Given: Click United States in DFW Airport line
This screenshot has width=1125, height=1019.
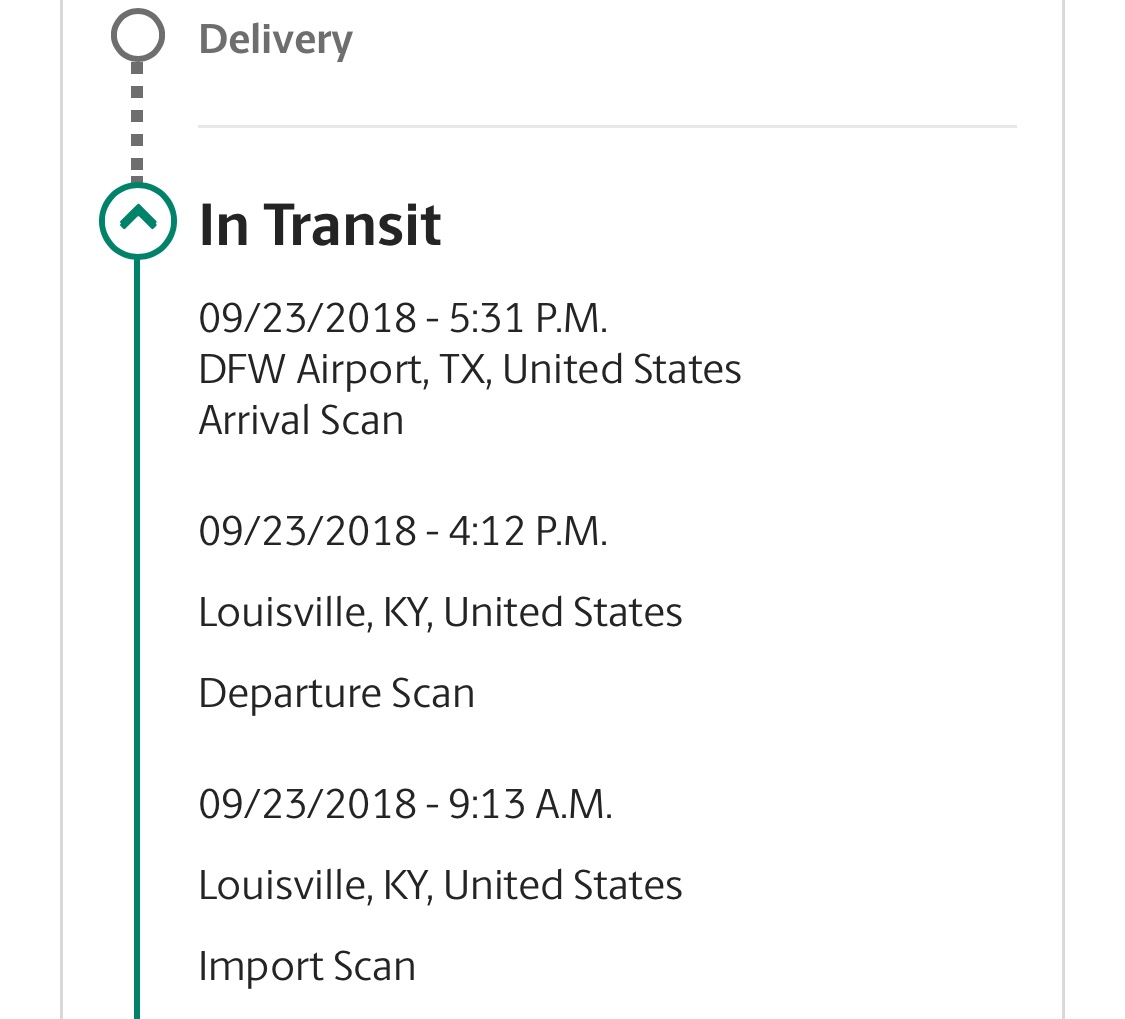Looking at the screenshot, I should [x=621, y=370].
